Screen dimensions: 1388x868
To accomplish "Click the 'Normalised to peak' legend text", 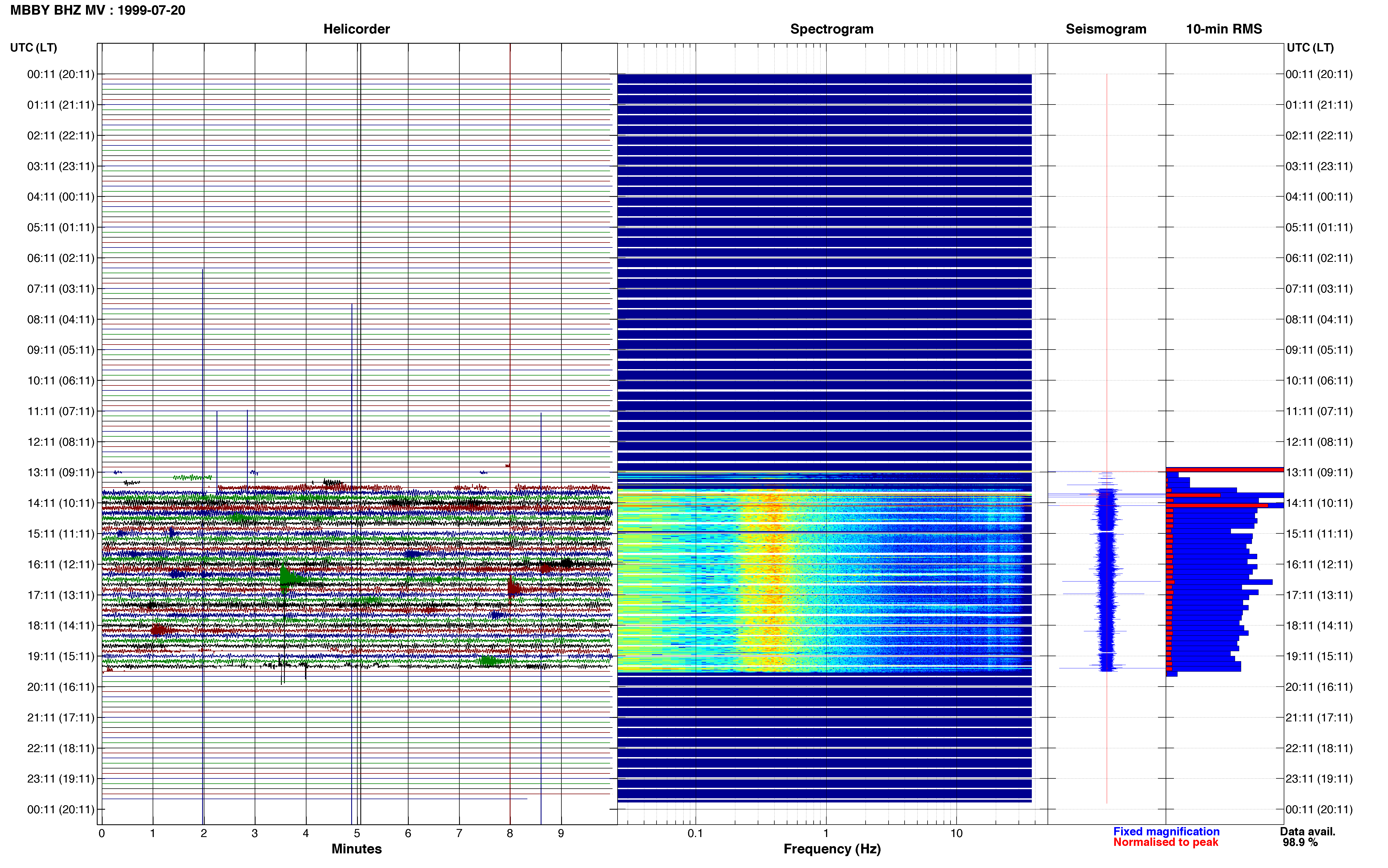I will [1166, 842].
